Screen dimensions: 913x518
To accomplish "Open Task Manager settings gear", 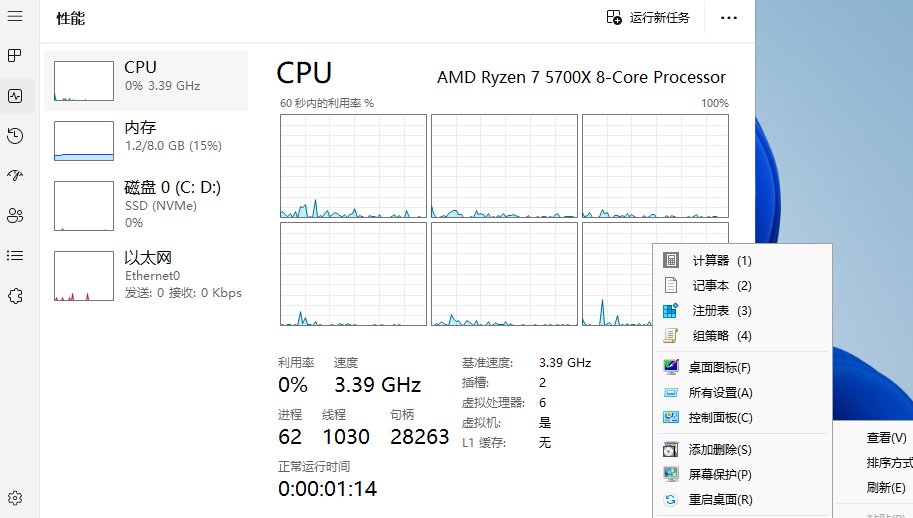I will click(x=15, y=498).
